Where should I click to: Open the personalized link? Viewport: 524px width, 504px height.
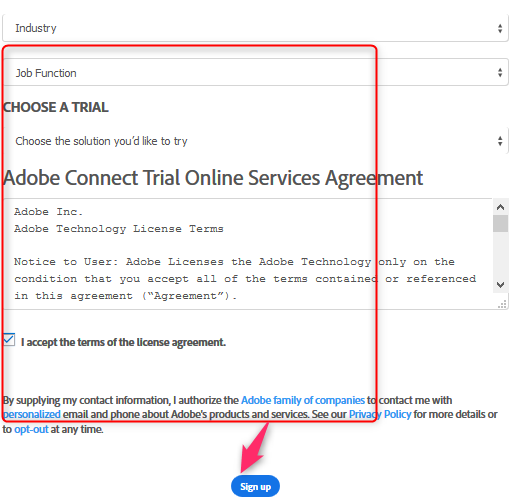pos(32,414)
